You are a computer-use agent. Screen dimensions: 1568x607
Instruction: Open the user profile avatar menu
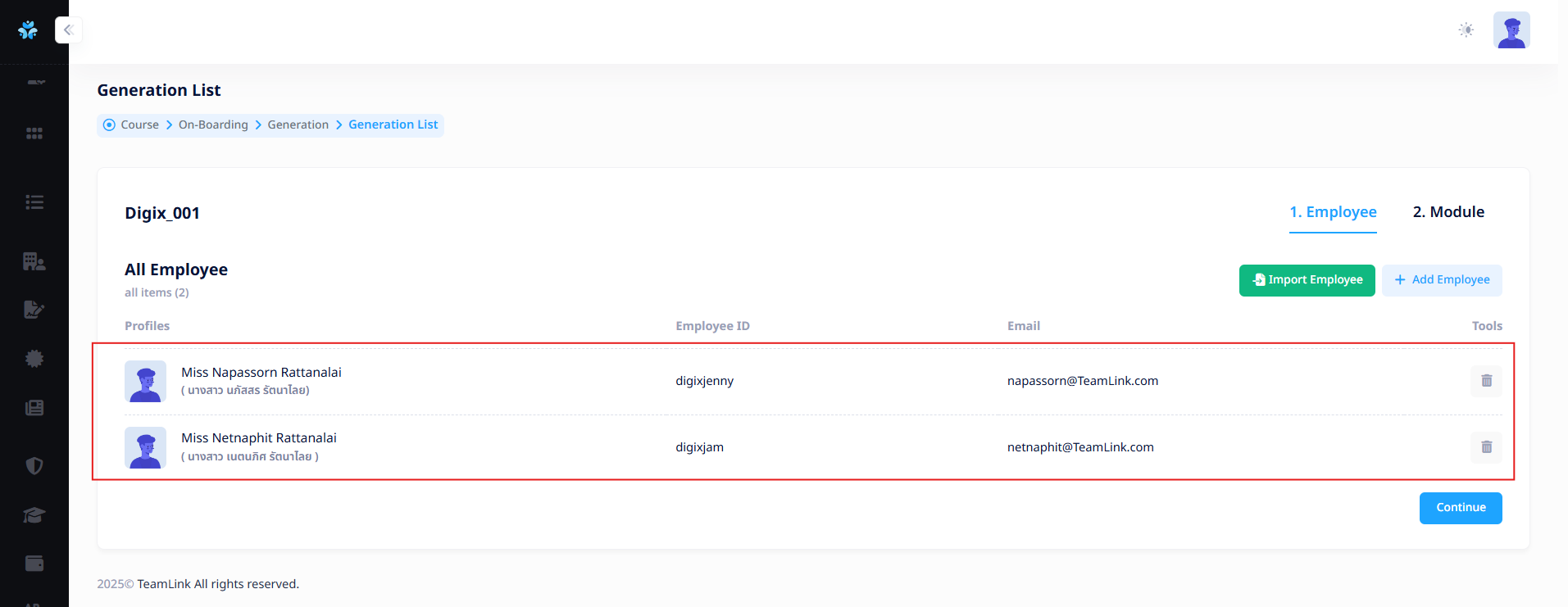(x=1511, y=30)
